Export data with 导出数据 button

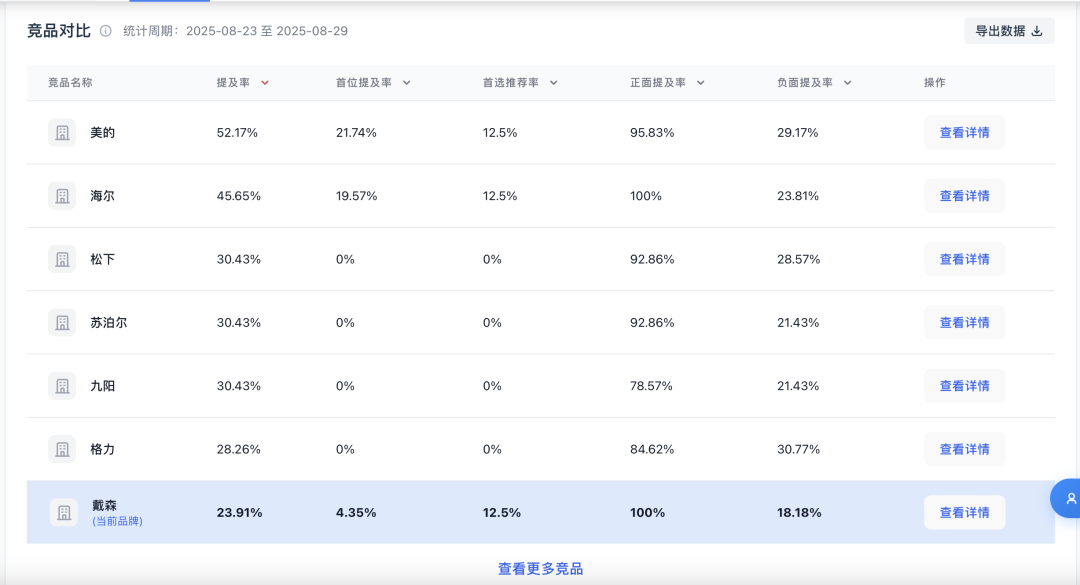(1009, 31)
